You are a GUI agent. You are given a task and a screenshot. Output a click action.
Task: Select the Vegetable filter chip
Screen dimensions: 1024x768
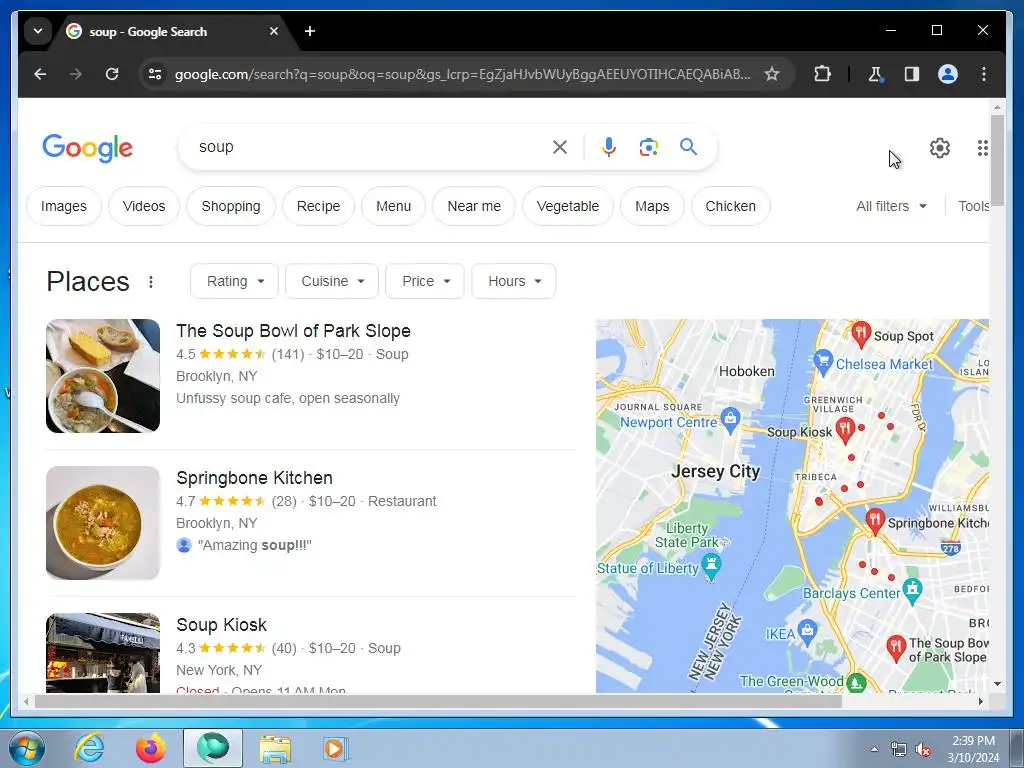[x=568, y=206]
